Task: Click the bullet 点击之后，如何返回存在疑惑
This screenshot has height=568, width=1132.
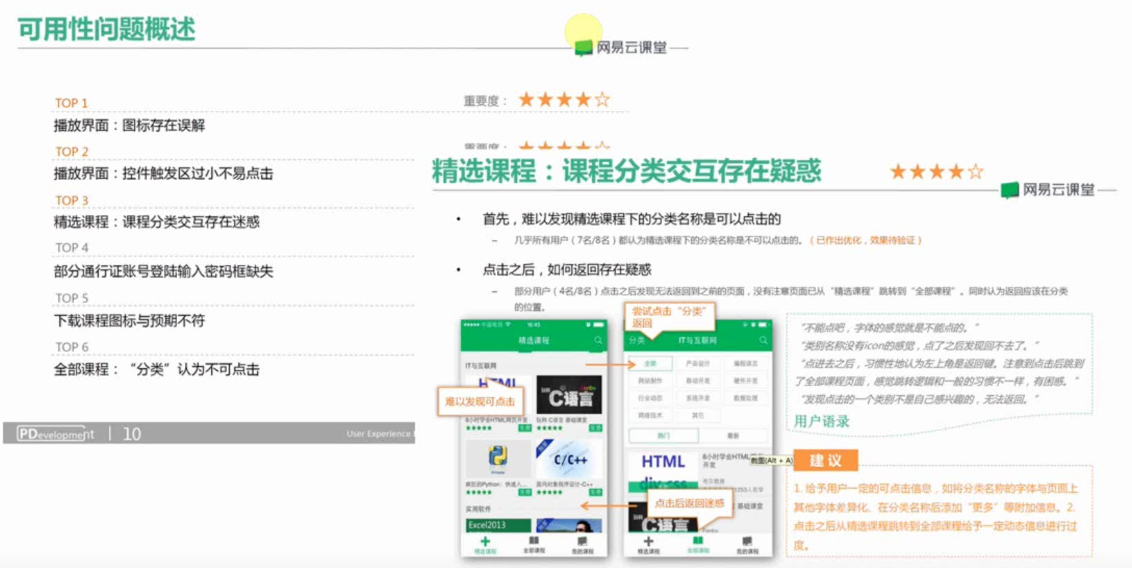Action: (567, 269)
